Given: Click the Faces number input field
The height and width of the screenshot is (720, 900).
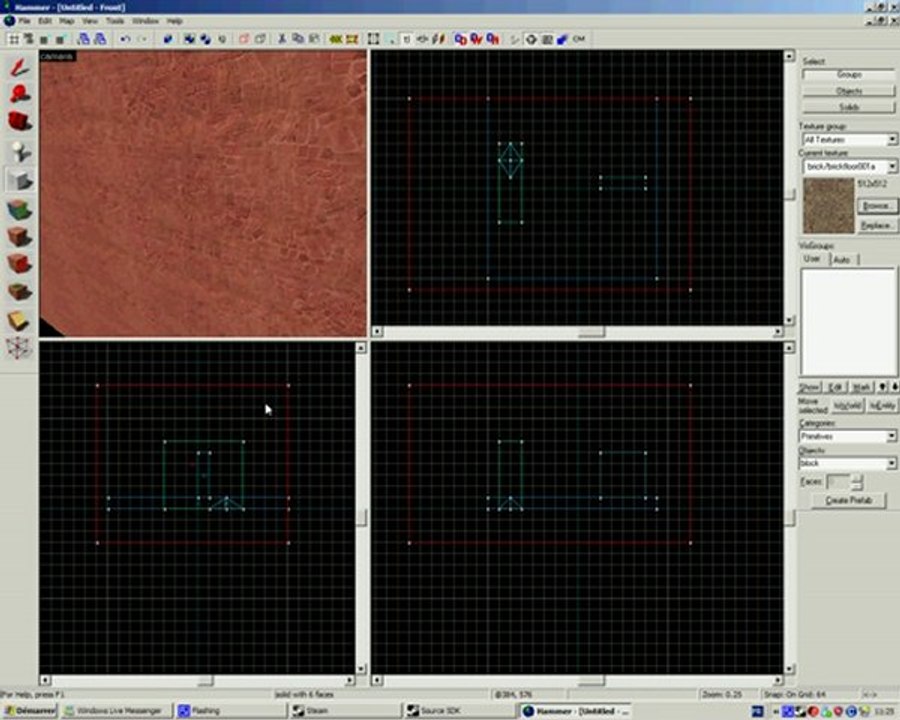Looking at the screenshot, I should coord(838,482).
